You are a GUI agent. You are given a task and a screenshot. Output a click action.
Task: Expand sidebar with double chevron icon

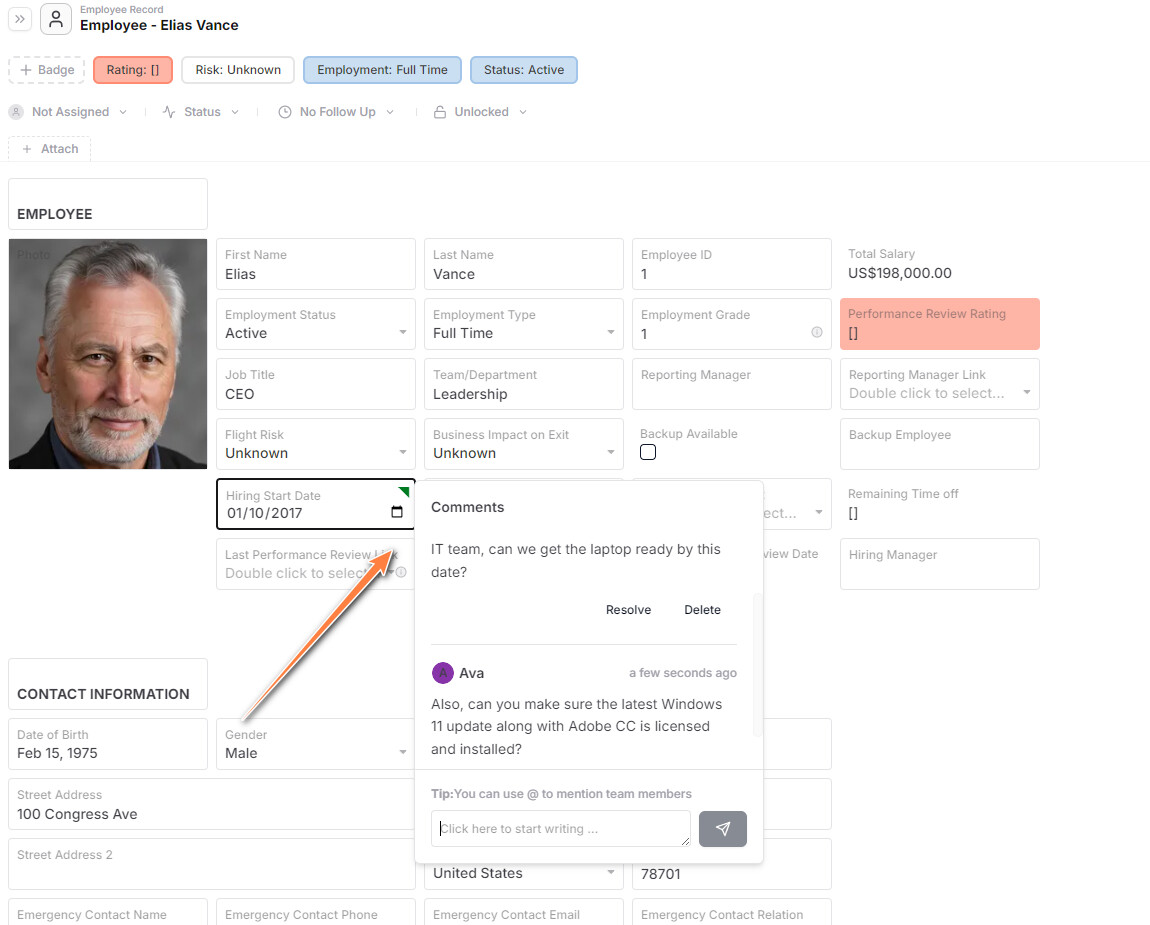pyautogui.click(x=20, y=19)
